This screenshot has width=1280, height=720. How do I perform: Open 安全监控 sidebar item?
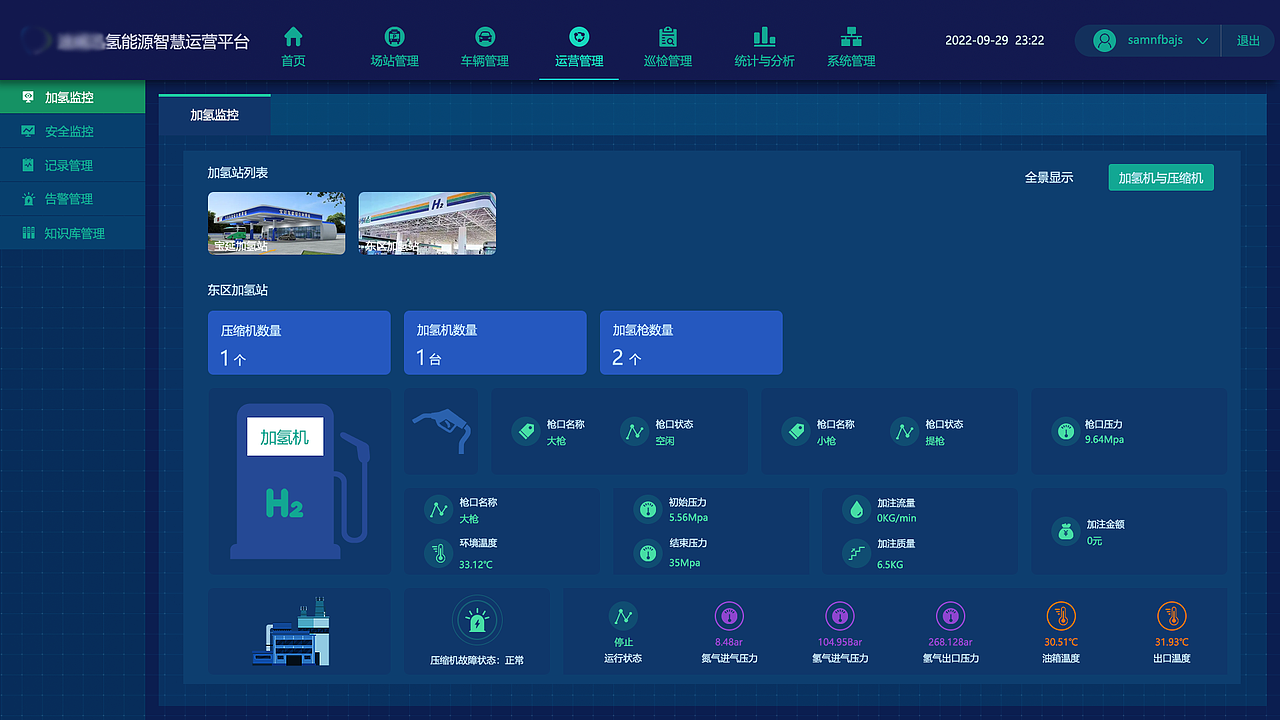pyautogui.click(x=72, y=131)
